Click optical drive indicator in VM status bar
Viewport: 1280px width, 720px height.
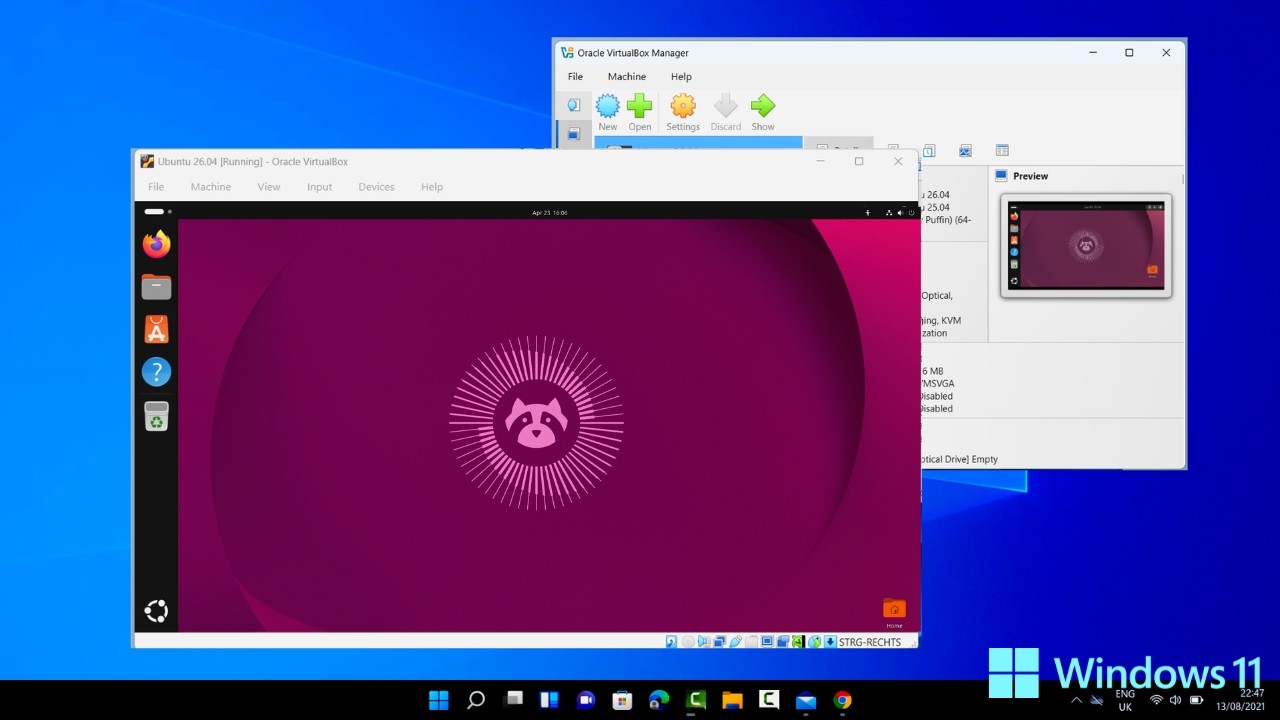click(688, 642)
